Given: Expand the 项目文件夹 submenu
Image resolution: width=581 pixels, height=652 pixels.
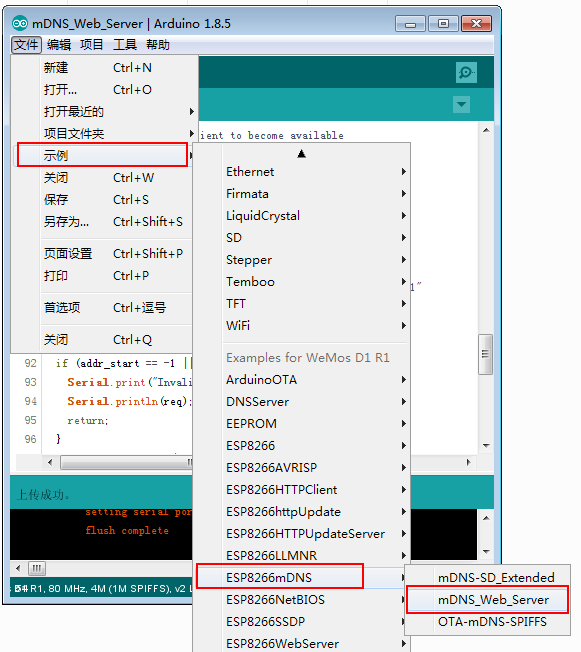Looking at the screenshot, I should click(104, 133).
